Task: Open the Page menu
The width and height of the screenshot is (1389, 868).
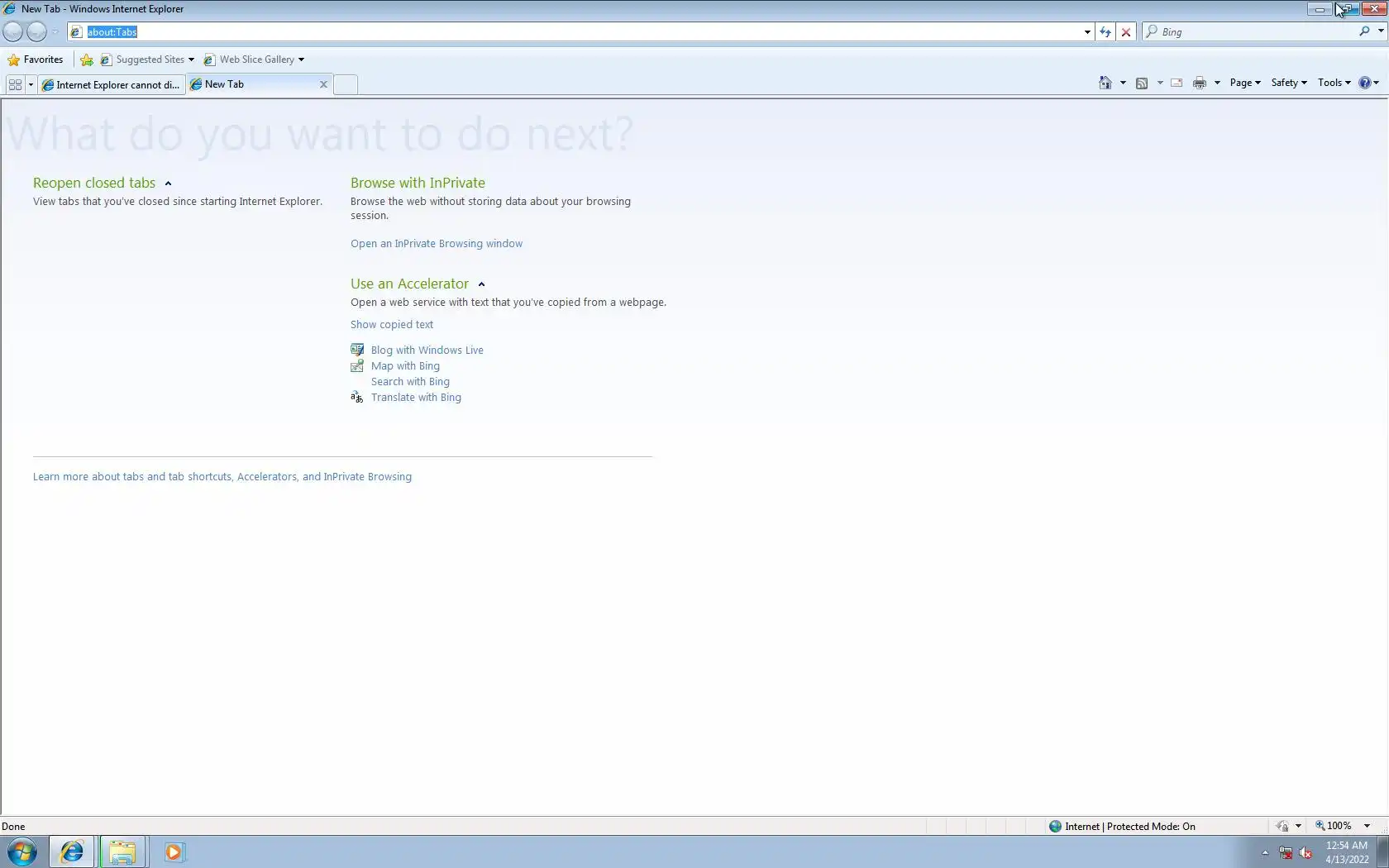Action: pyautogui.click(x=1244, y=83)
